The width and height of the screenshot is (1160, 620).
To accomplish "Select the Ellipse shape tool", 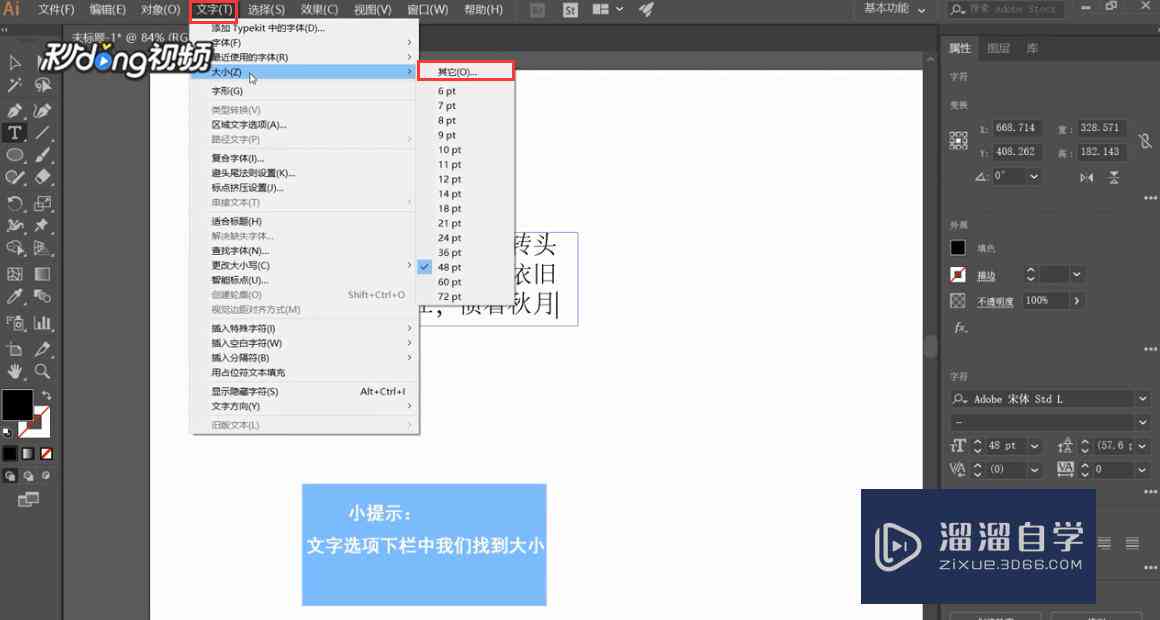I will pyautogui.click(x=15, y=155).
